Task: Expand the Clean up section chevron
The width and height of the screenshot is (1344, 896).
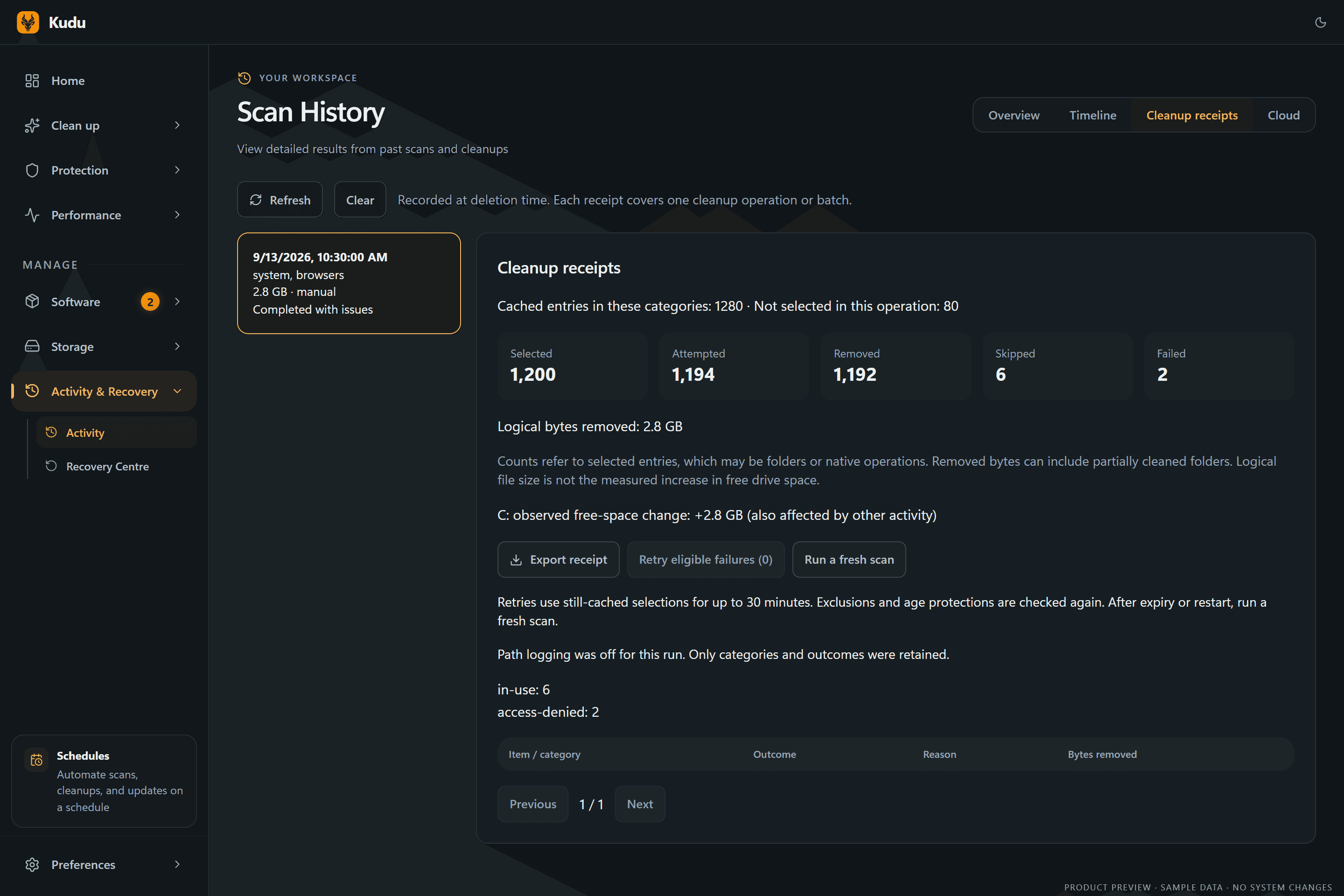Action: point(177,125)
